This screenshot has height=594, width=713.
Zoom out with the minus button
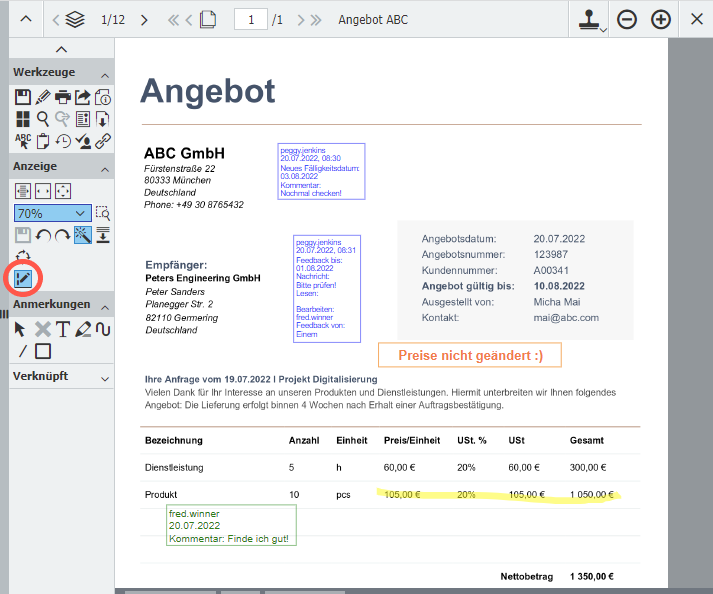coord(627,20)
